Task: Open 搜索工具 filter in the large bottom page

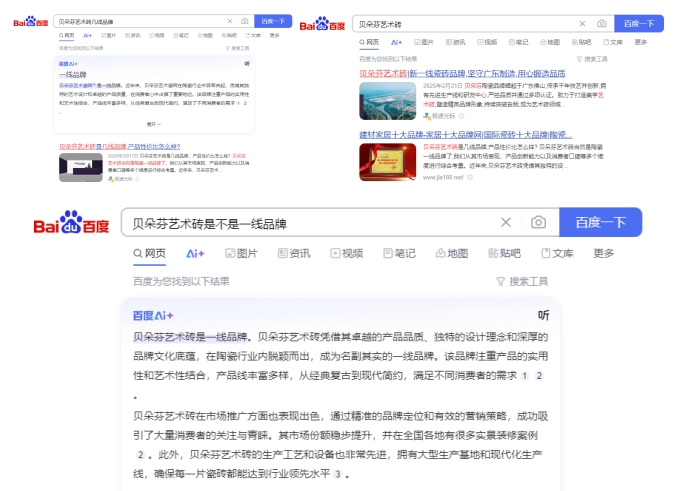Action: [522, 281]
